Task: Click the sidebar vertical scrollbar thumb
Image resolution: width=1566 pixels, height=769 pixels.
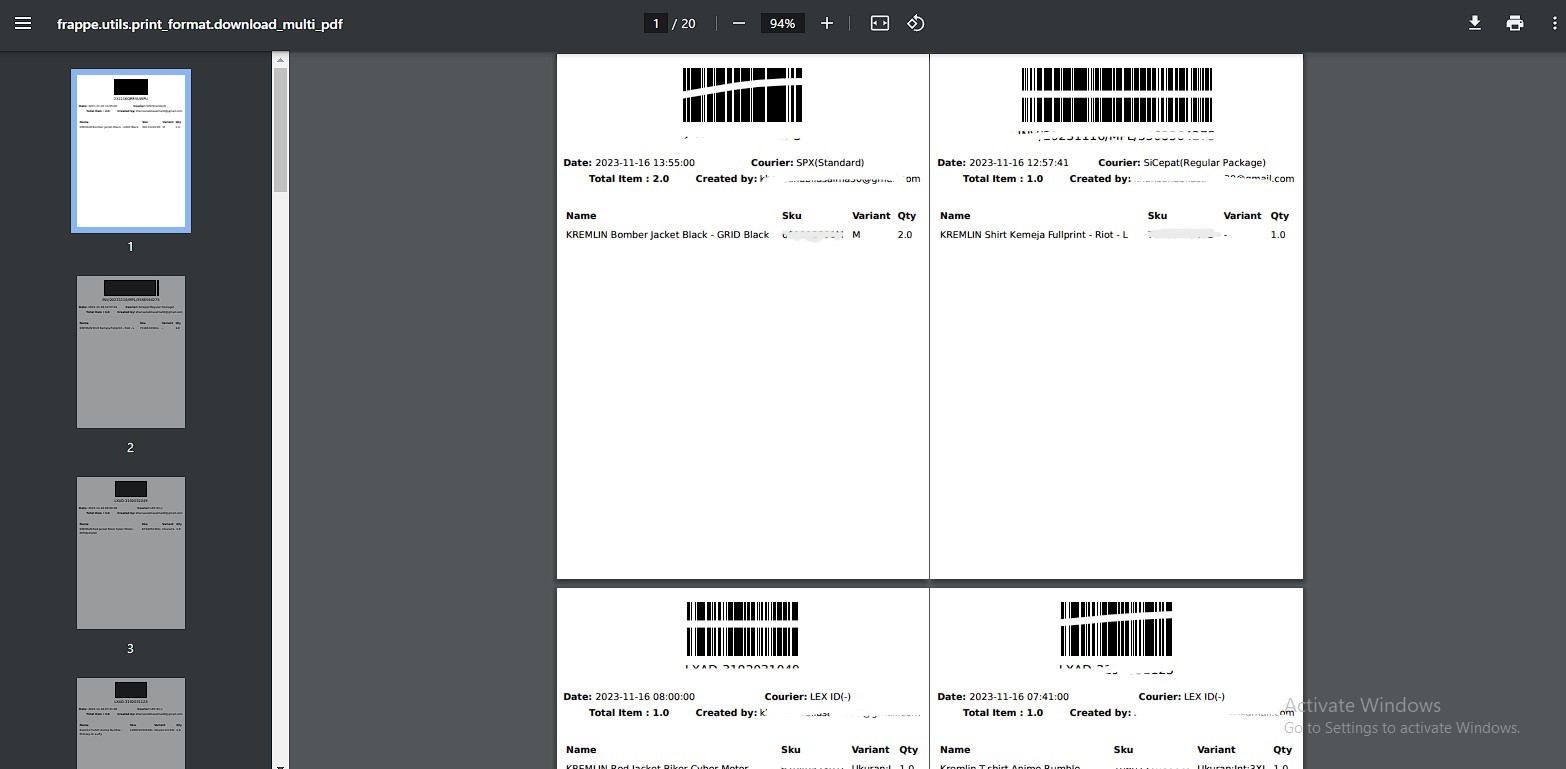Action: 280,130
